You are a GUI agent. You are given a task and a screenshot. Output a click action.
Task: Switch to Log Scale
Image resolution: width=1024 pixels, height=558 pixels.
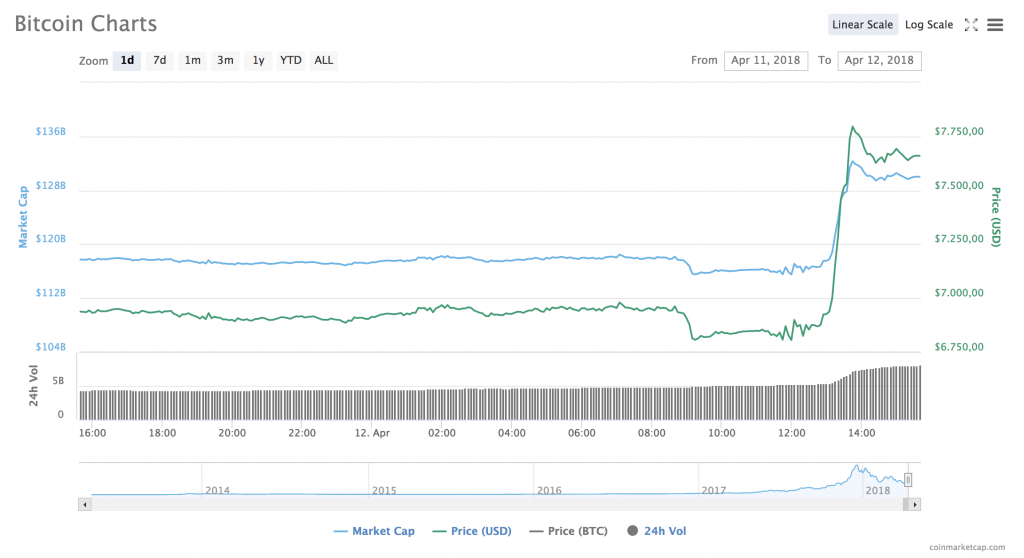click(x=929, y=25)
